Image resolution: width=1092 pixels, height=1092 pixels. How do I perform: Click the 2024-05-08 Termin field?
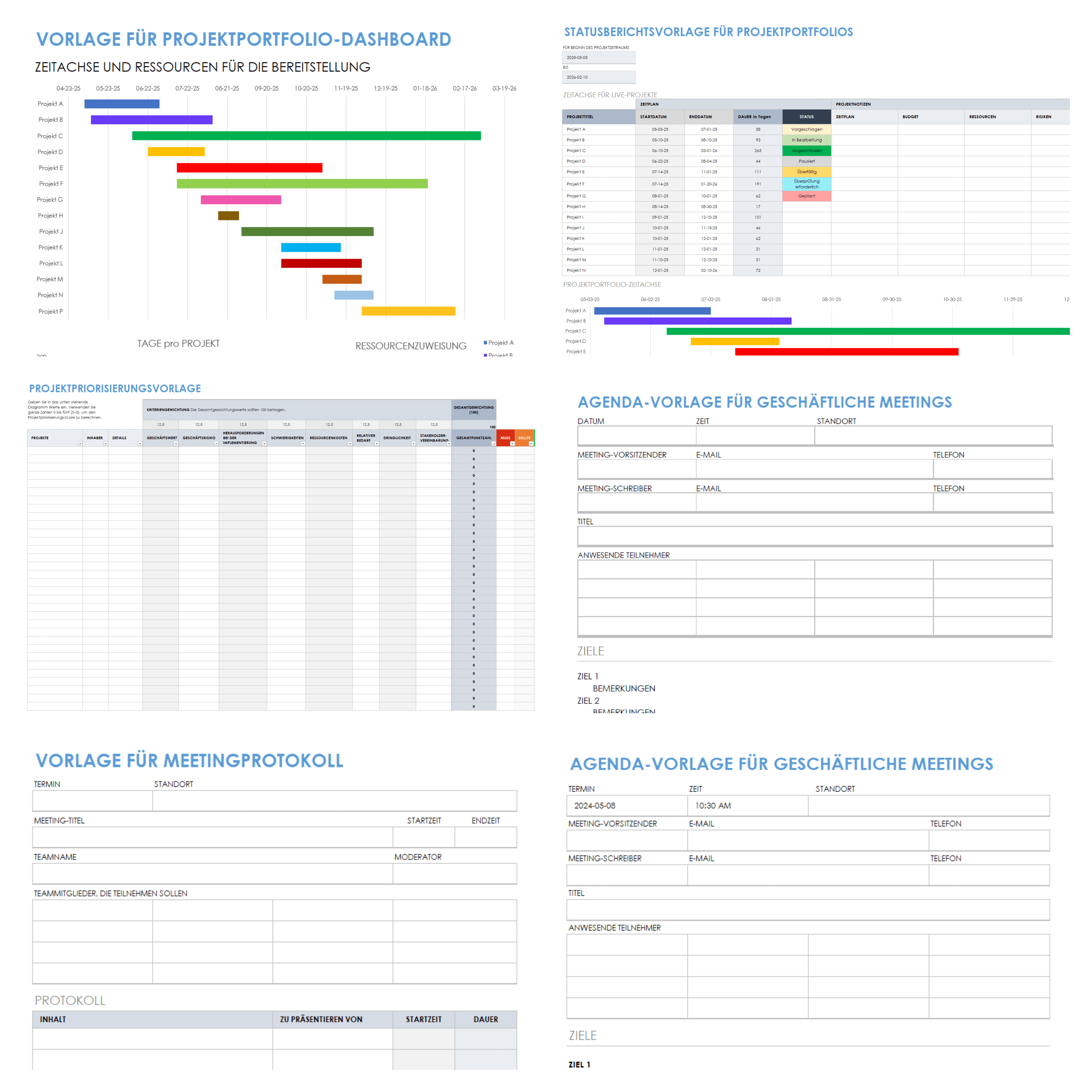click(627, 805)
